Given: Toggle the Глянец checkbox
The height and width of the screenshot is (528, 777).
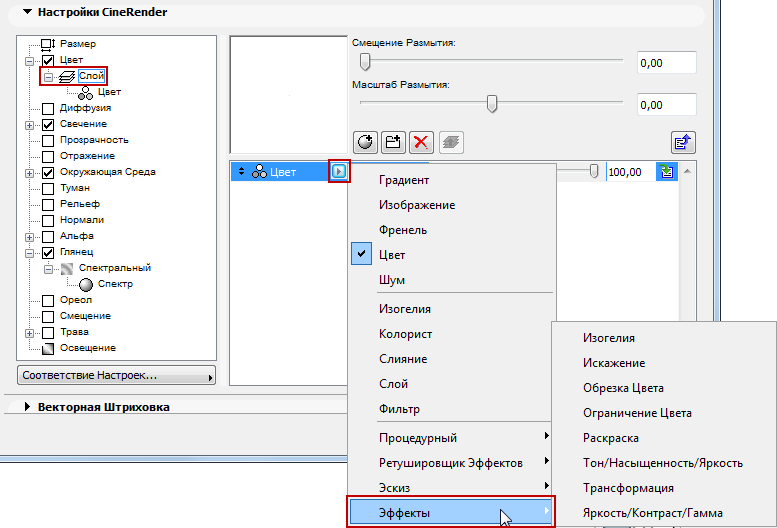Looking at the screenshot, I should tap(48, 253).
